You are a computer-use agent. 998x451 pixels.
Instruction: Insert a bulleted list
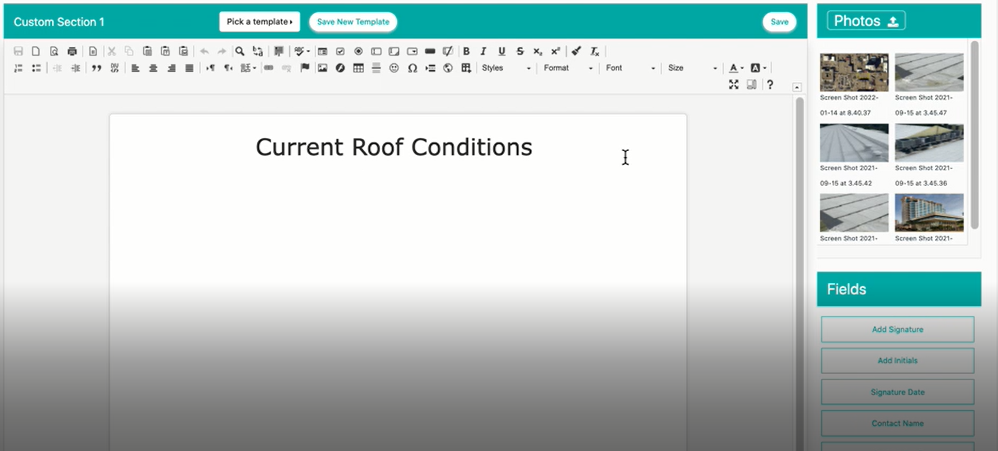click(36, 68)
